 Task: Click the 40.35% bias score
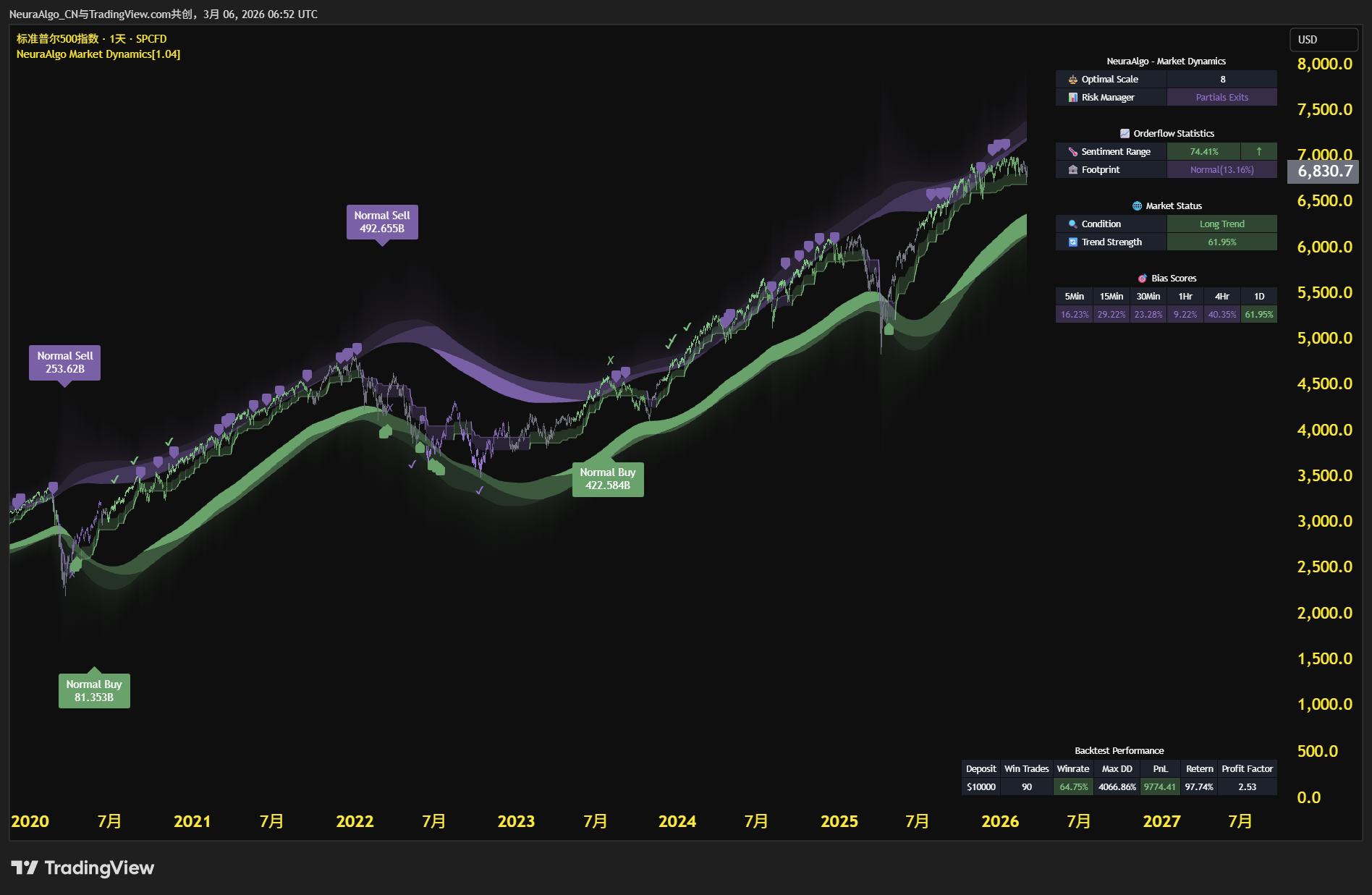pos(1222,315)
